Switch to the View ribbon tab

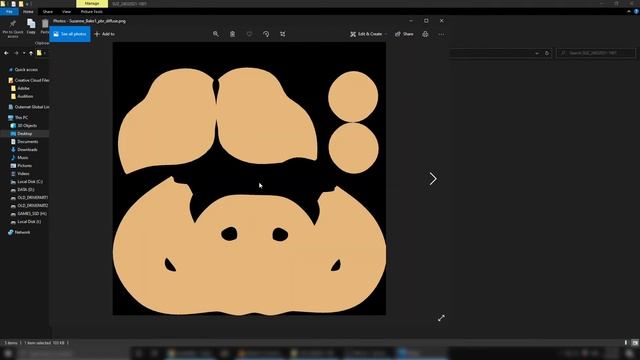click(66, 12)
